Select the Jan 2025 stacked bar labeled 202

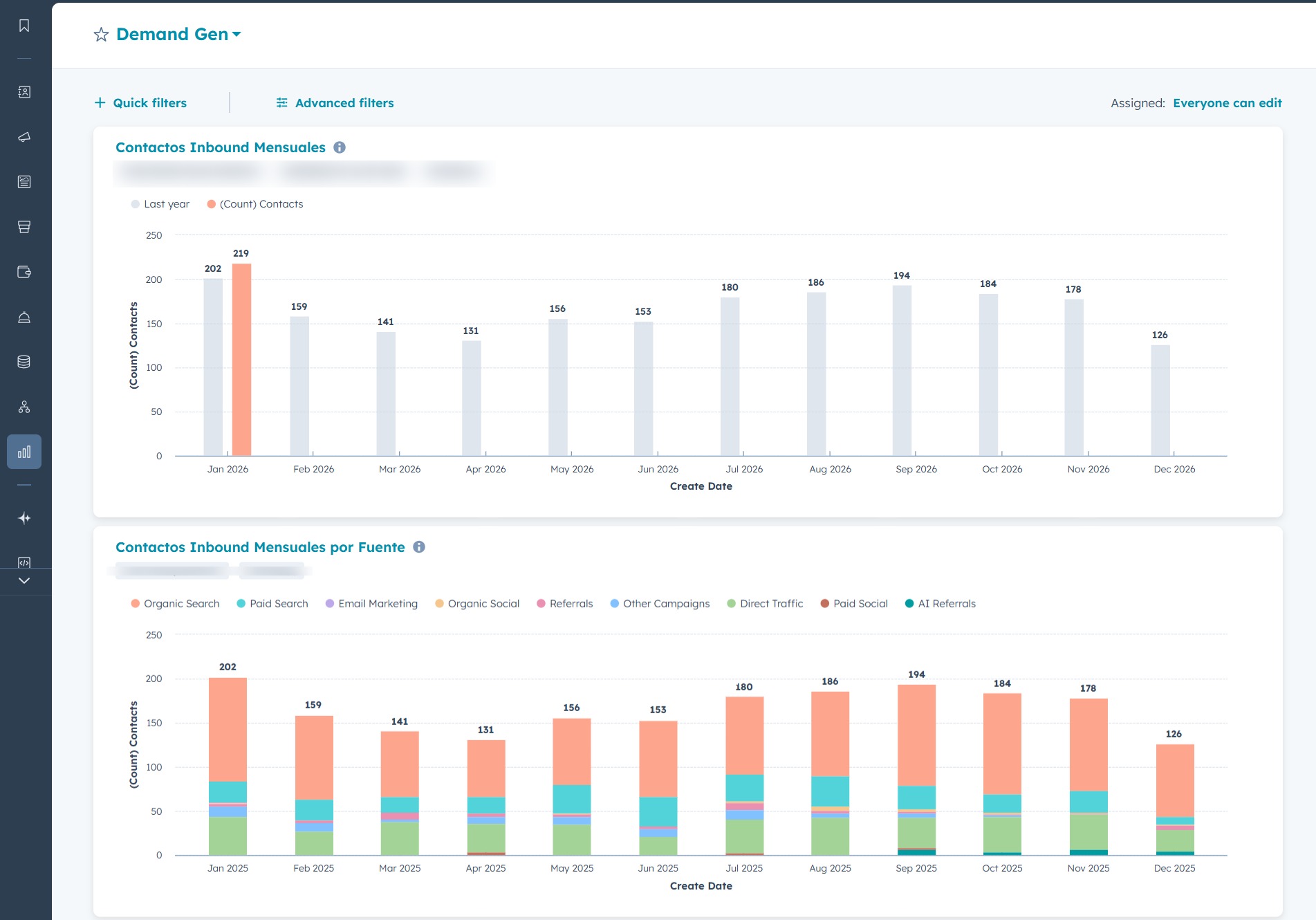pos(228,766)
